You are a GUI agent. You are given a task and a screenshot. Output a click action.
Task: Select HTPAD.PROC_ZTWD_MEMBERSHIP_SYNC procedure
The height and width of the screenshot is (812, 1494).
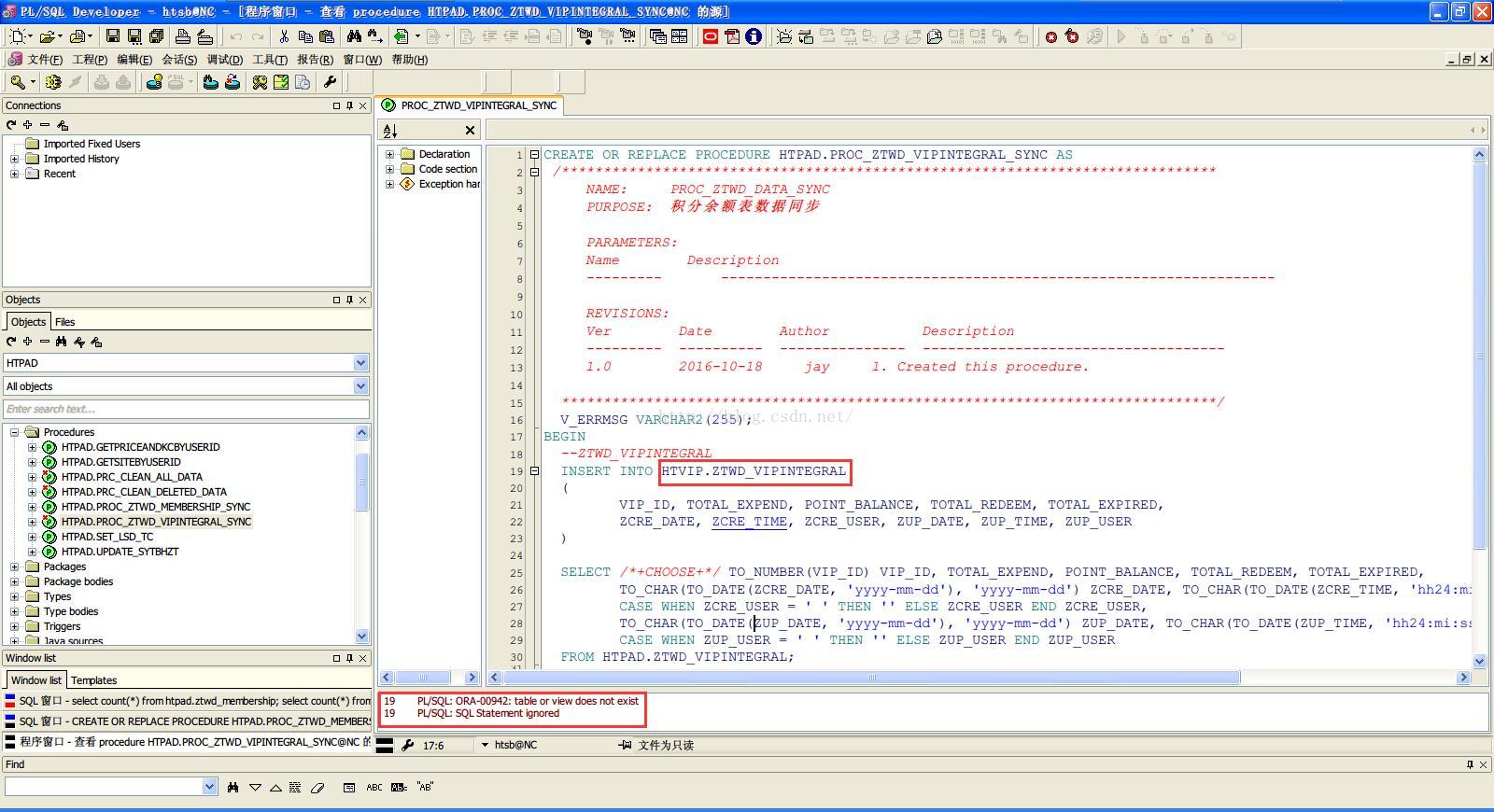click(x=156, y=507)
